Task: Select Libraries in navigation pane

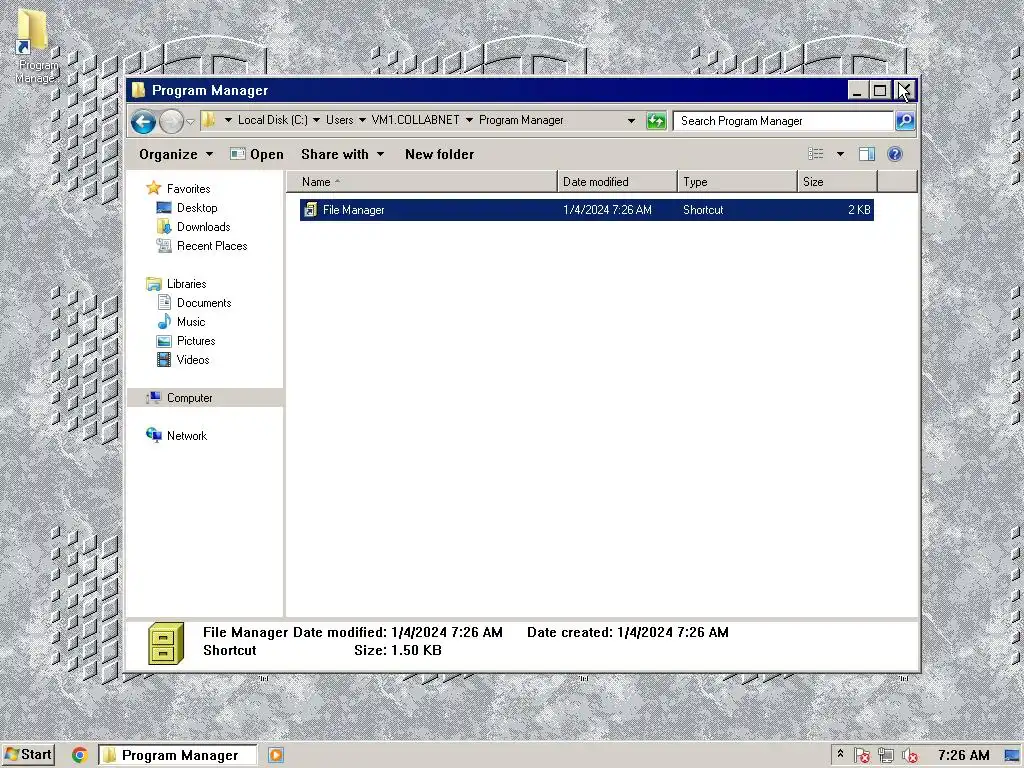Action: pos(186,284)
